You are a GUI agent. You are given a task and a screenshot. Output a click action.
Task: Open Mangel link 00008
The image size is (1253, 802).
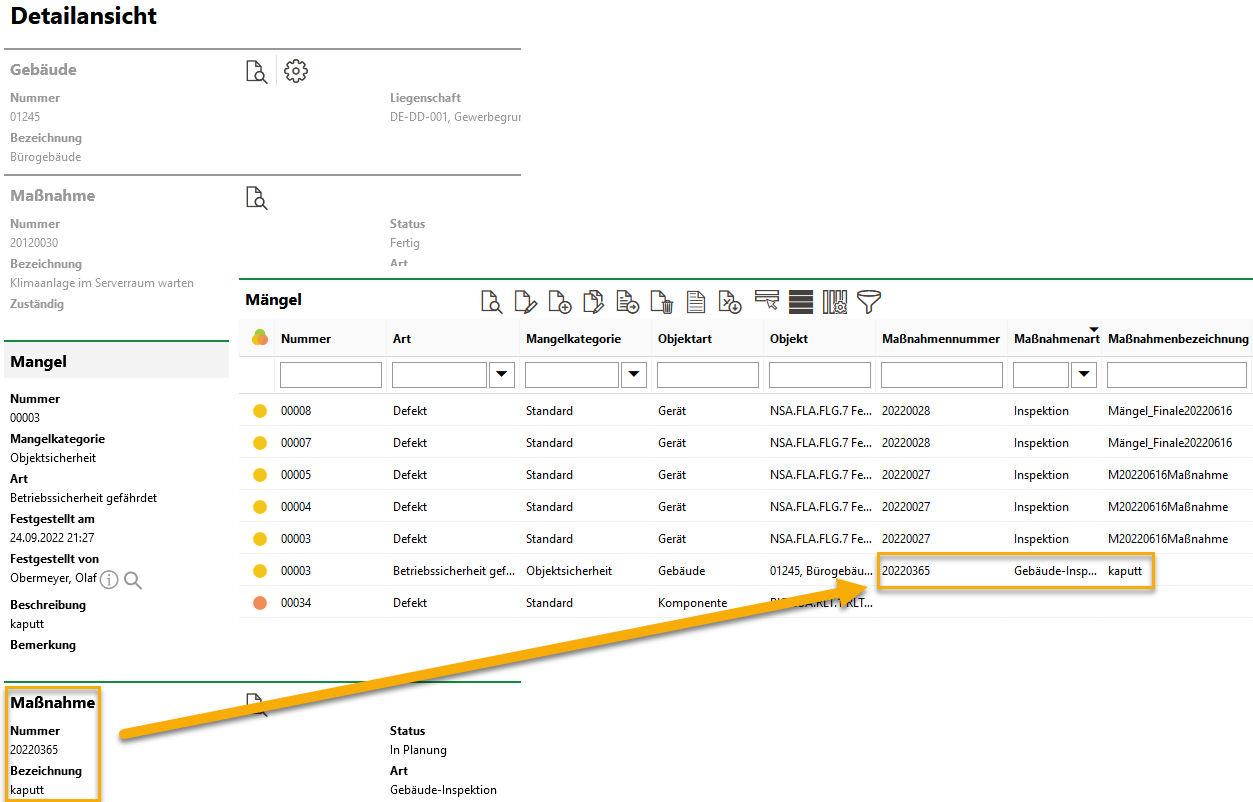tap(296, 411)
